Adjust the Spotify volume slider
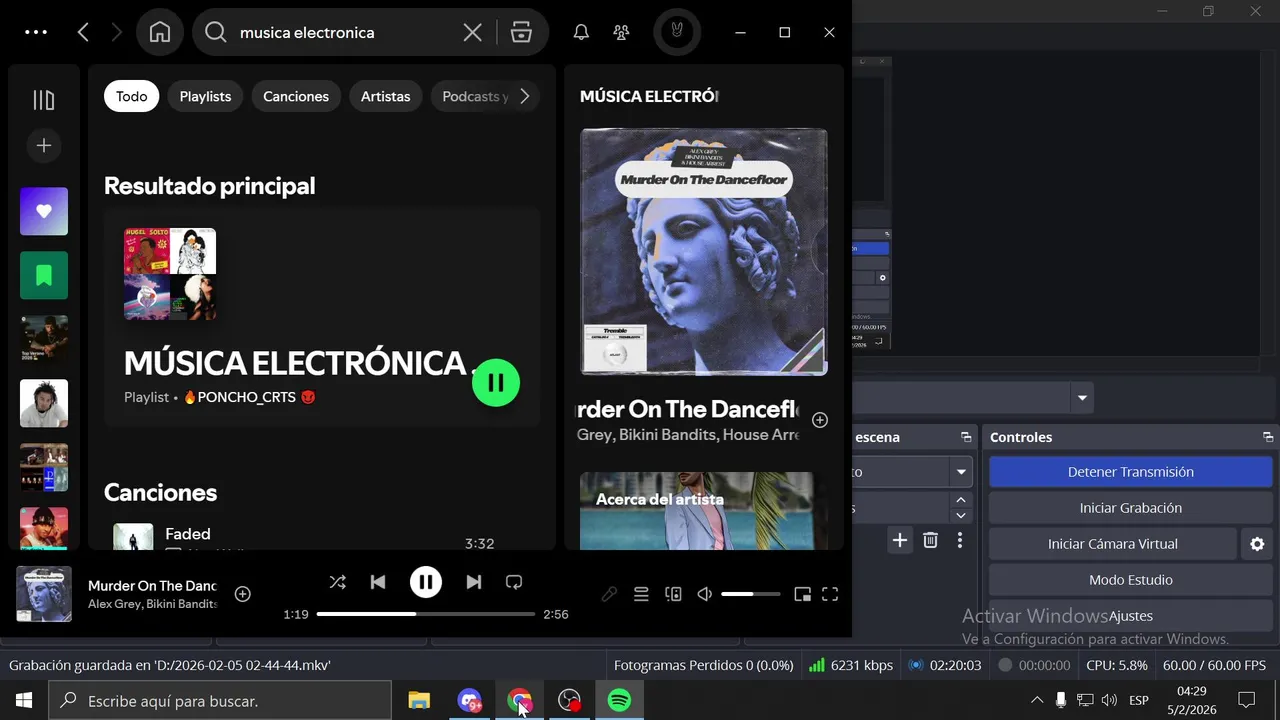Viewport: 1280px width, 720px height. click(x=751, y=594)
